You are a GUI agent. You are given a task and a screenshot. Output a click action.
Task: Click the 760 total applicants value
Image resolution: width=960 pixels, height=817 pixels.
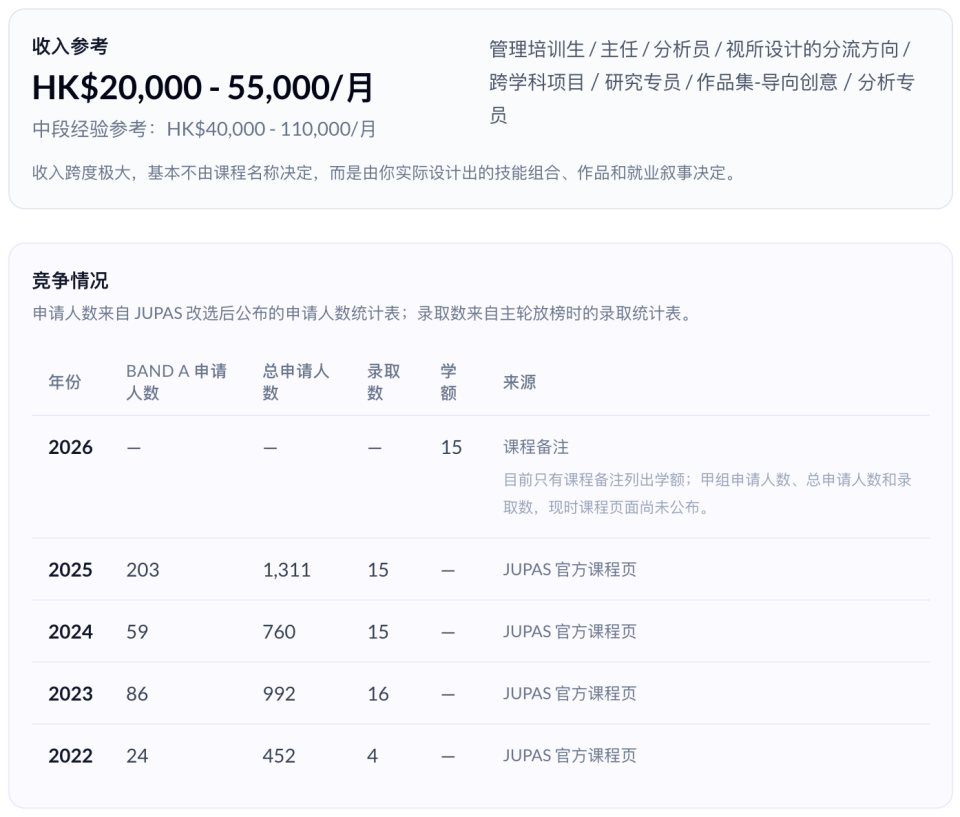point(279,632)
